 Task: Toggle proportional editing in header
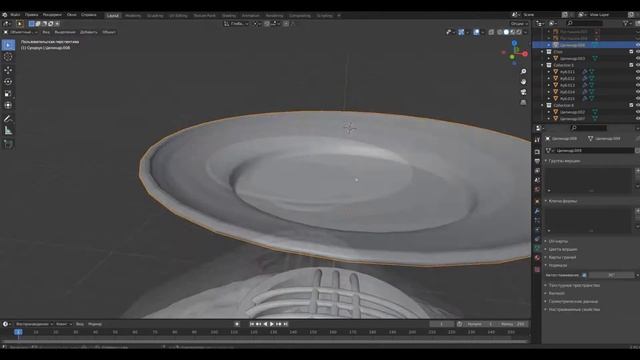(286, 24)
